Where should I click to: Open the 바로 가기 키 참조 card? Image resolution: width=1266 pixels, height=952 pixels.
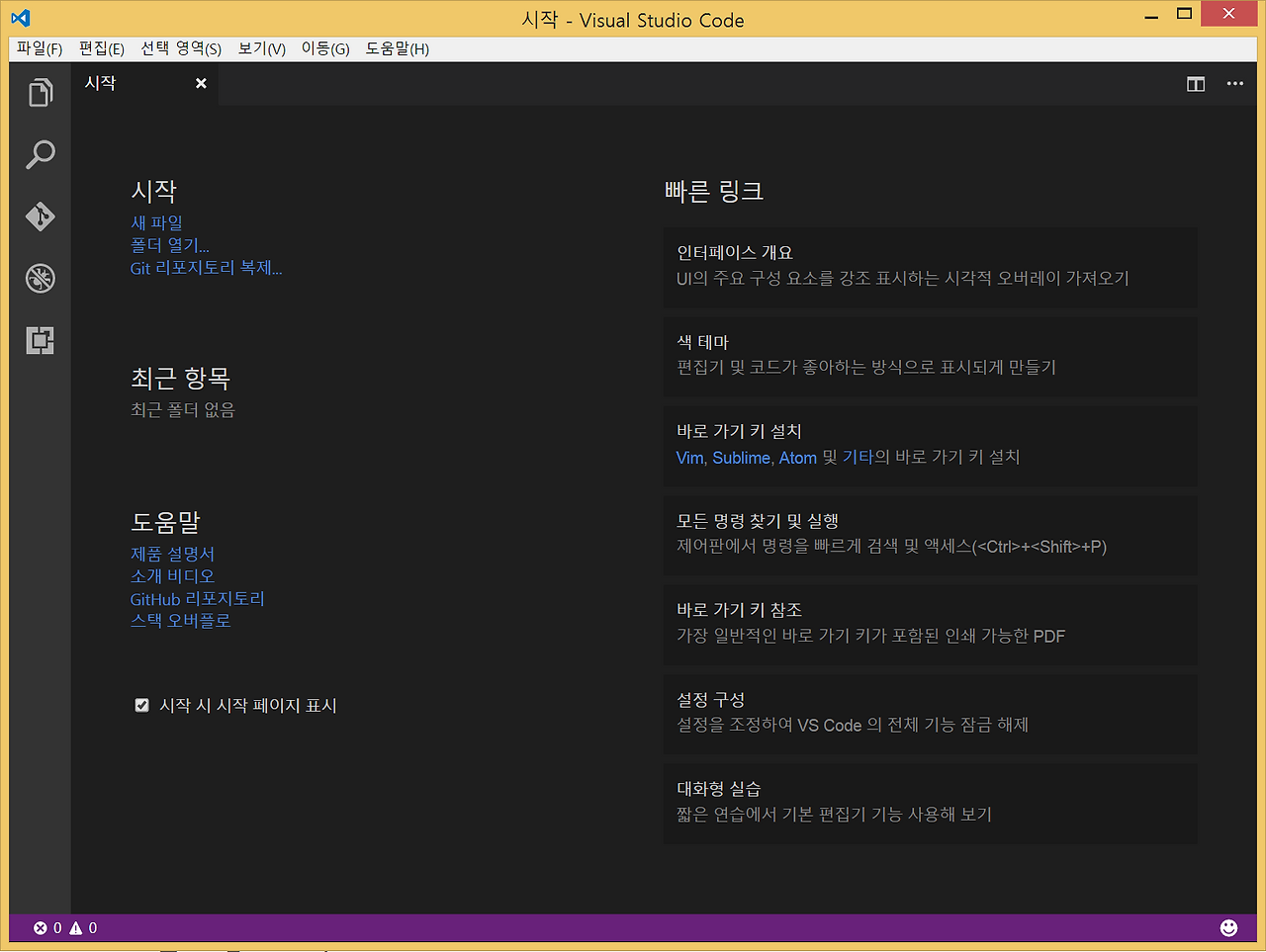pyautogui.click(x=930, y=624)
